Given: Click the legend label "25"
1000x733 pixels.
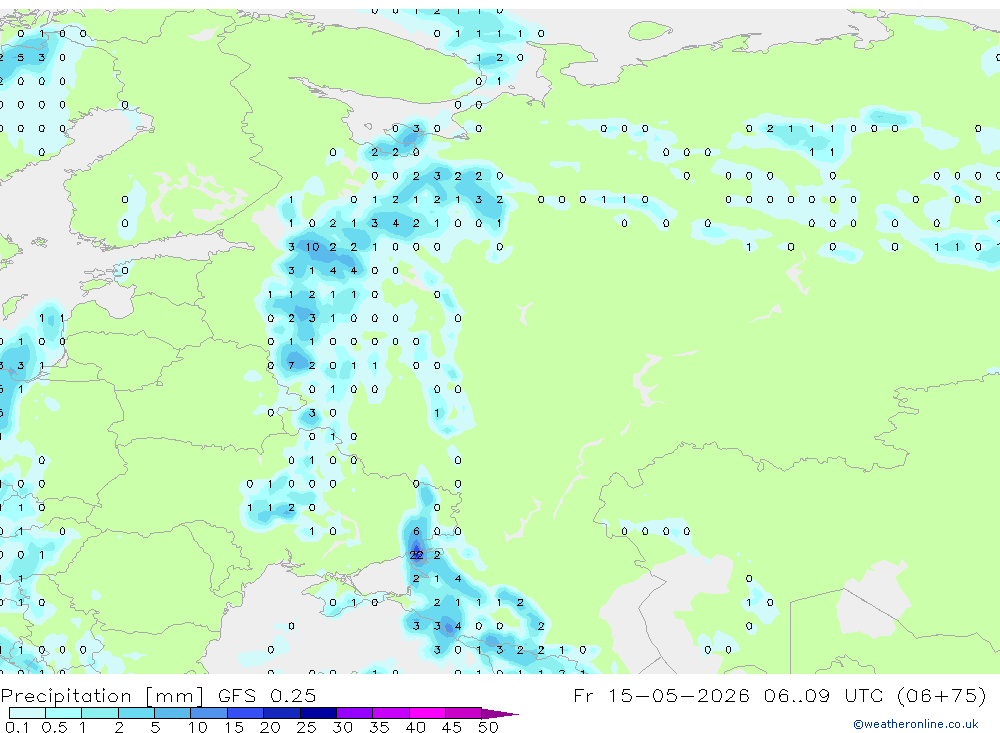Looking at the screenshot, I should pos(307,727).
